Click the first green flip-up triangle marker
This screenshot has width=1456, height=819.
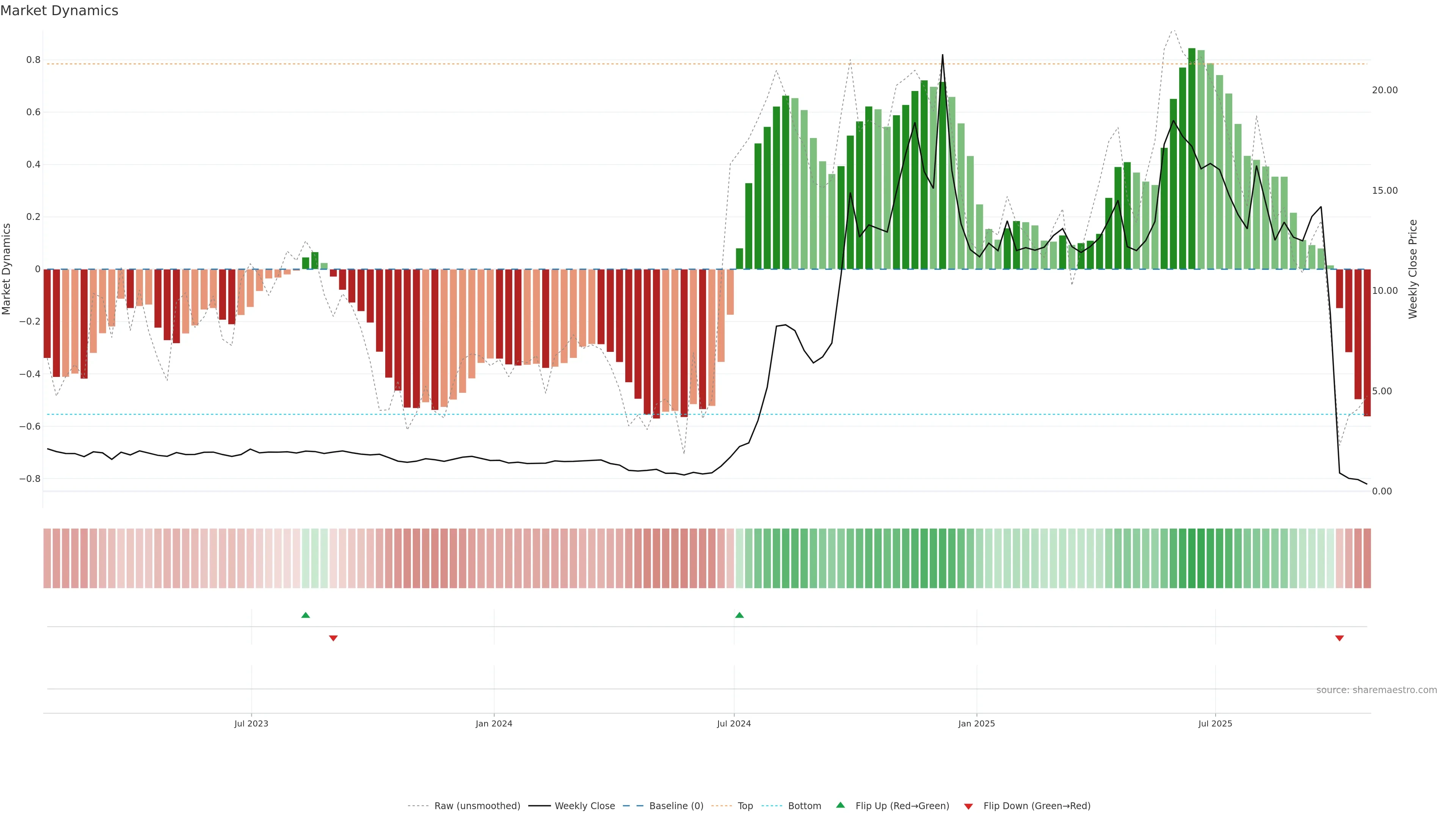[305, 615]
